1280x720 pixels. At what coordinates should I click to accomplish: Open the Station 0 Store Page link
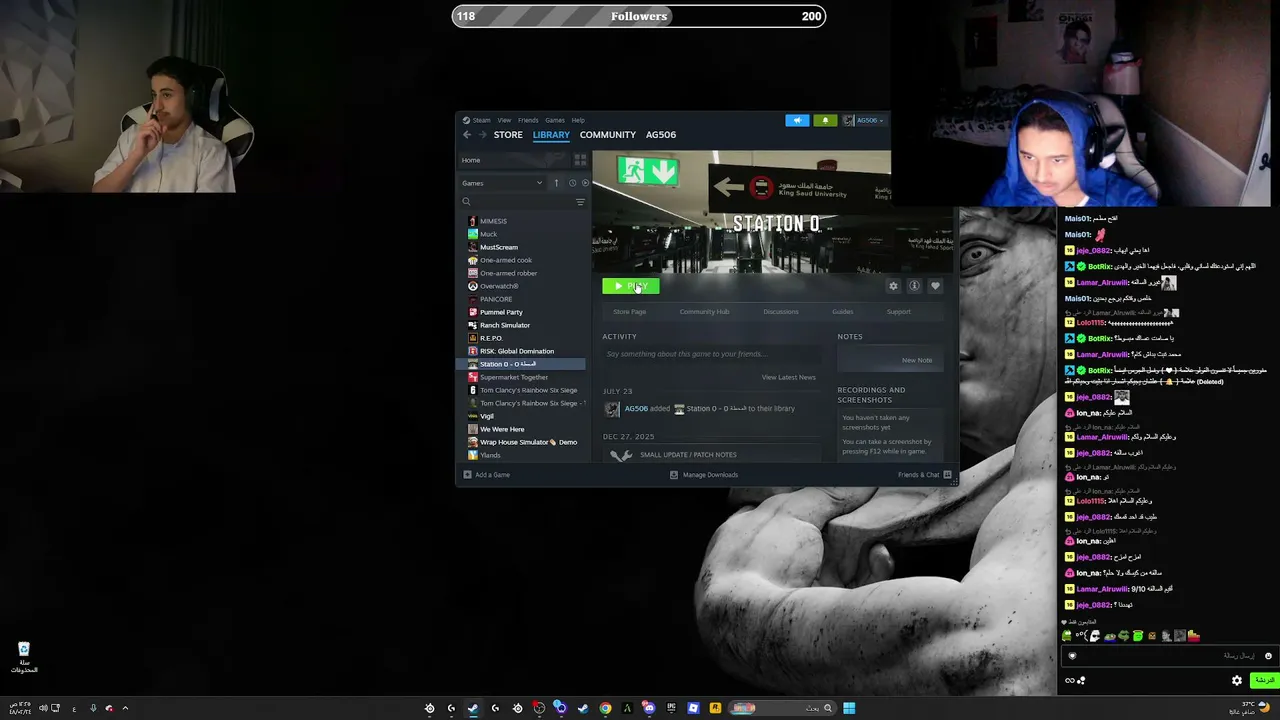tap(629, 312)
